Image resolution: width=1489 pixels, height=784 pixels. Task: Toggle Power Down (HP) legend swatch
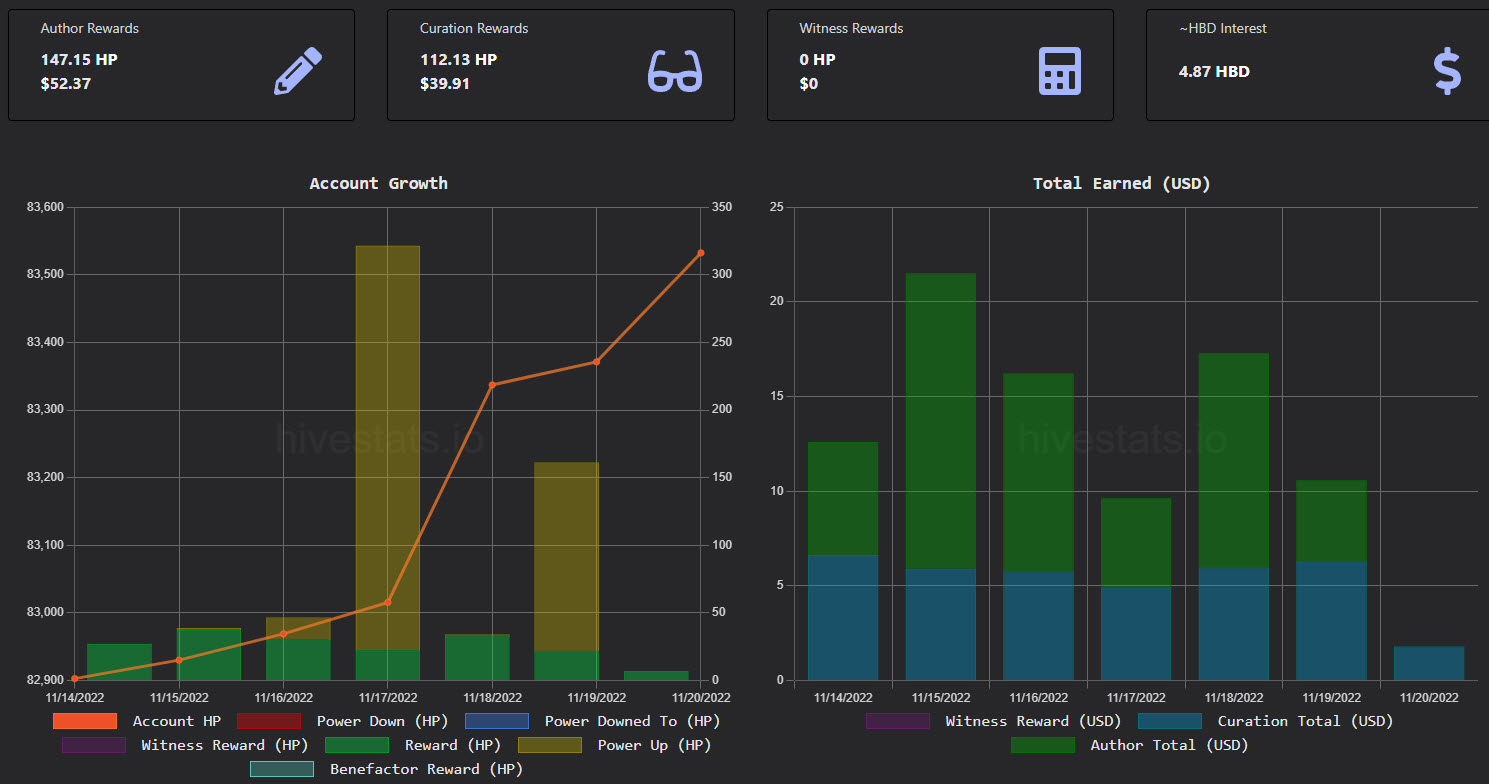(x=269, y=721)
